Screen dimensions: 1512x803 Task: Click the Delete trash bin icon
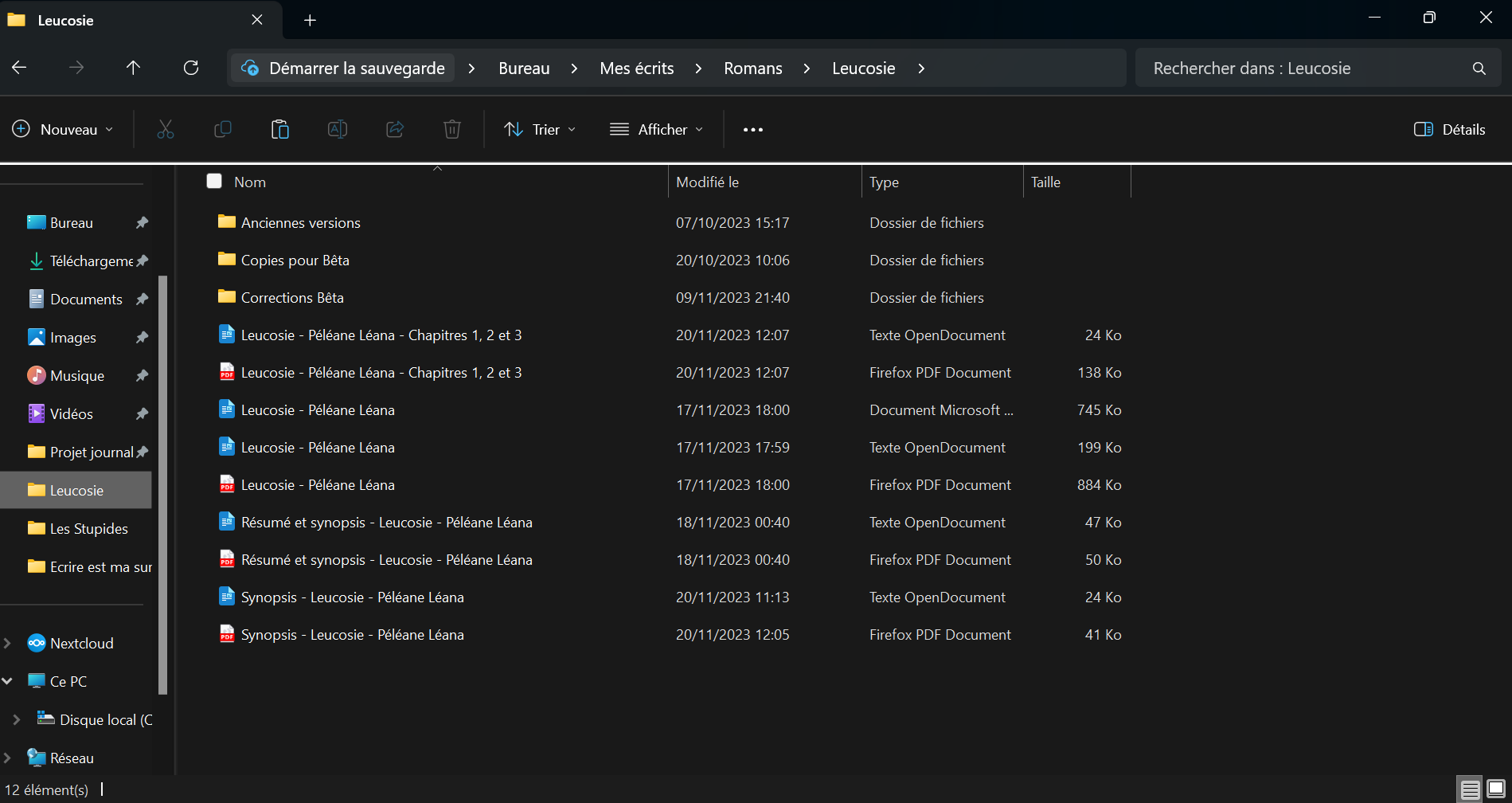[451, 129]
